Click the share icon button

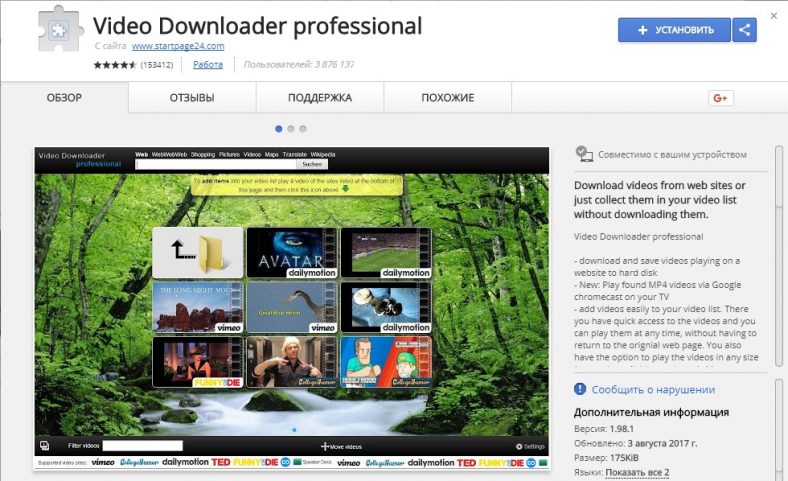[744, 30]
